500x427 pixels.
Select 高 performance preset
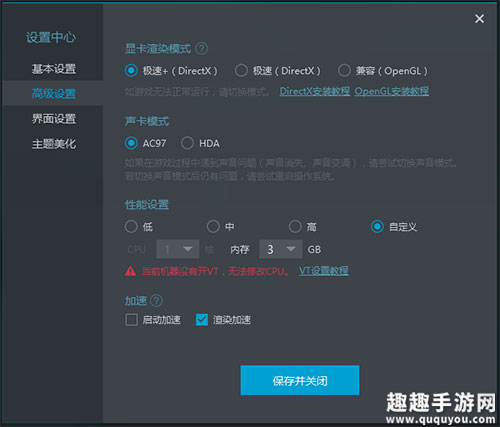(295, 227)
